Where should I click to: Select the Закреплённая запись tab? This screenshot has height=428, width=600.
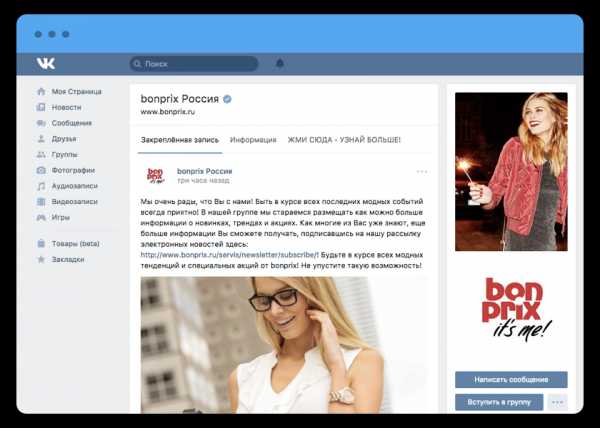(179, 140)
